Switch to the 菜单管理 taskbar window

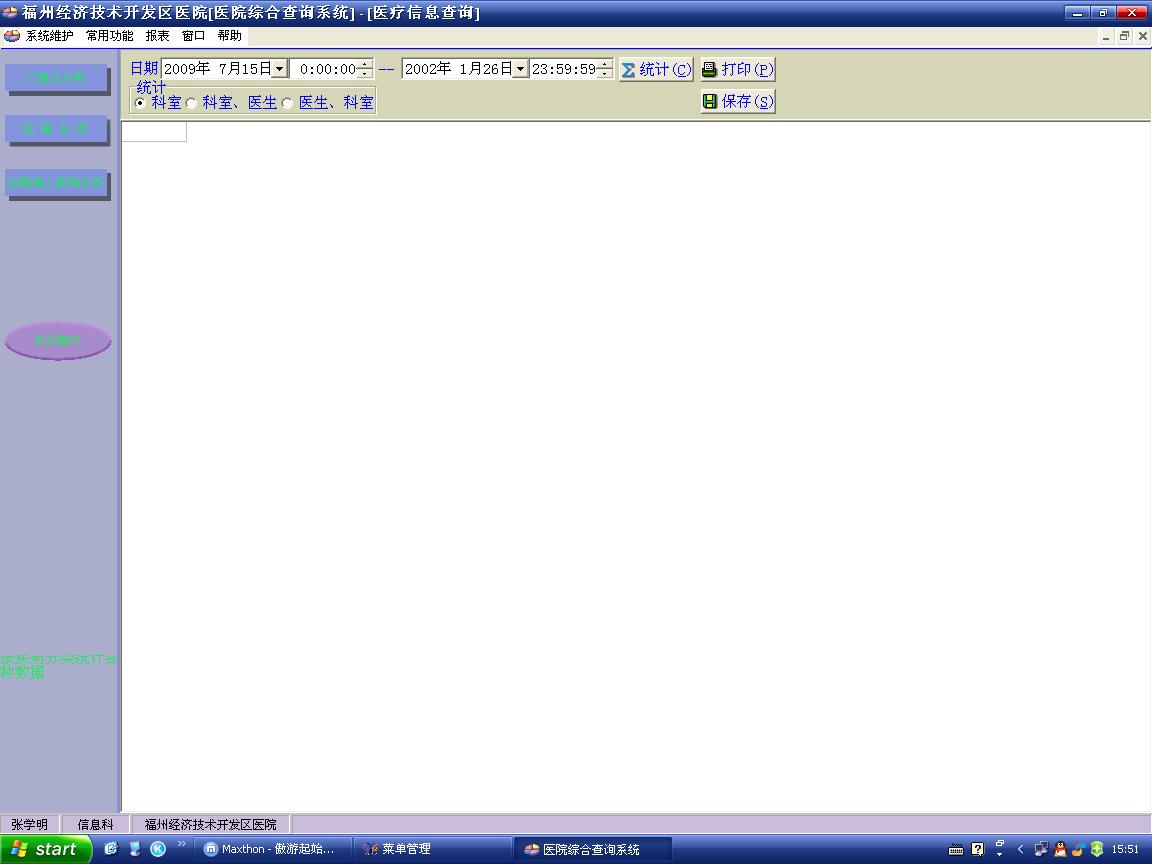click(x=432, y=849)
